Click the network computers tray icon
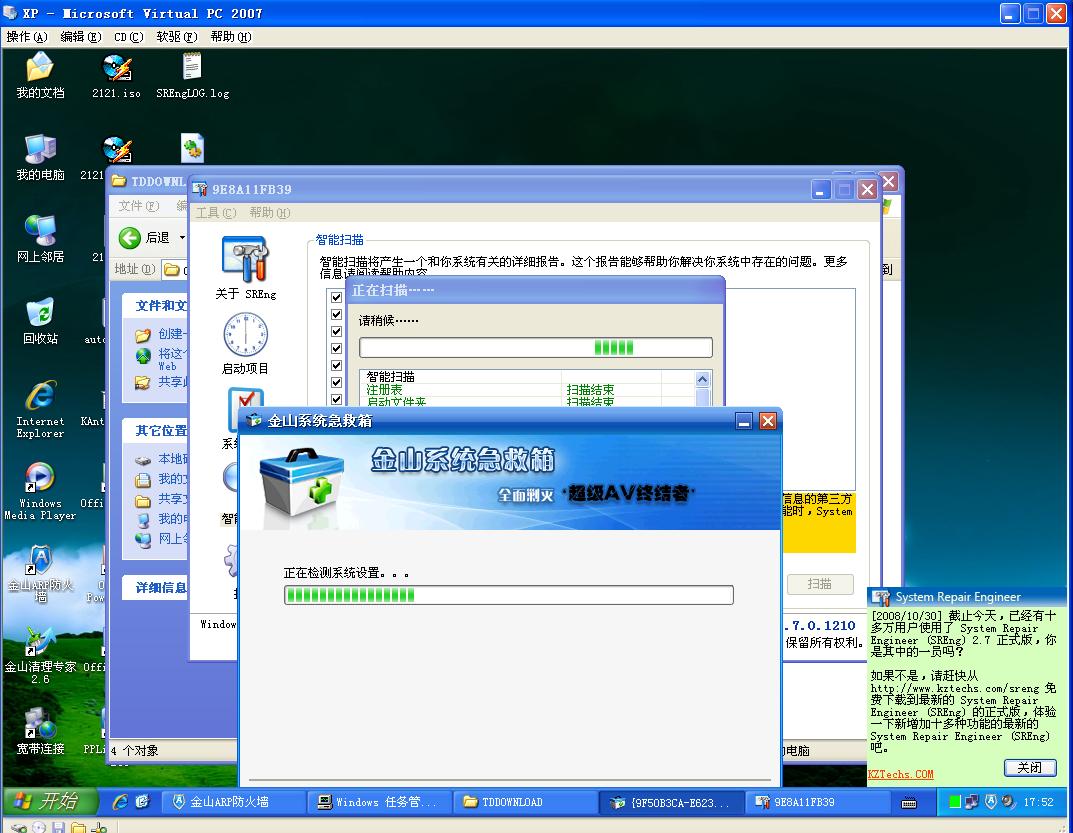 click(972, 802)
